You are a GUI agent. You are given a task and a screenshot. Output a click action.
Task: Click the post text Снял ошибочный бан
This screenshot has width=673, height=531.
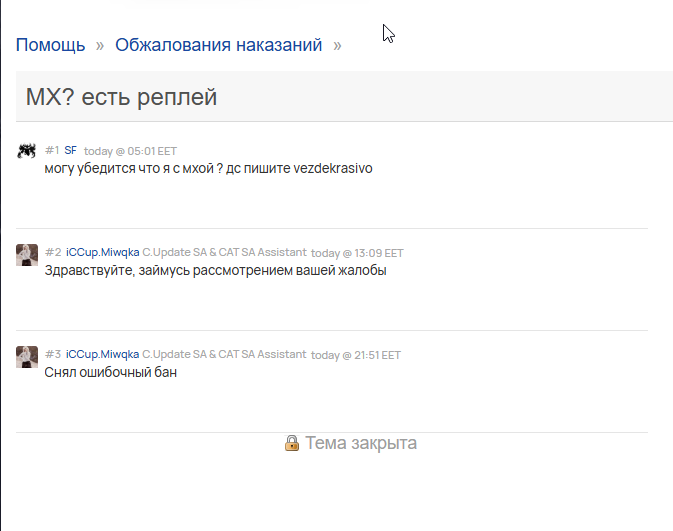[111, 372]
